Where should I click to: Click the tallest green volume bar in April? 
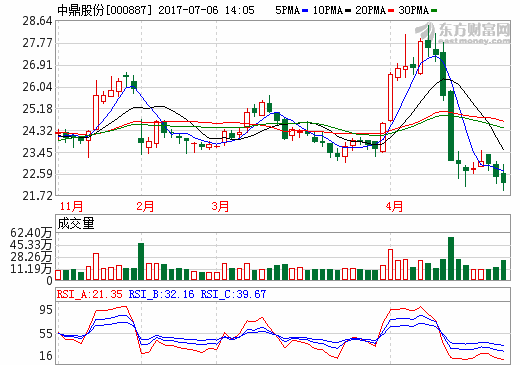[451, 258]
